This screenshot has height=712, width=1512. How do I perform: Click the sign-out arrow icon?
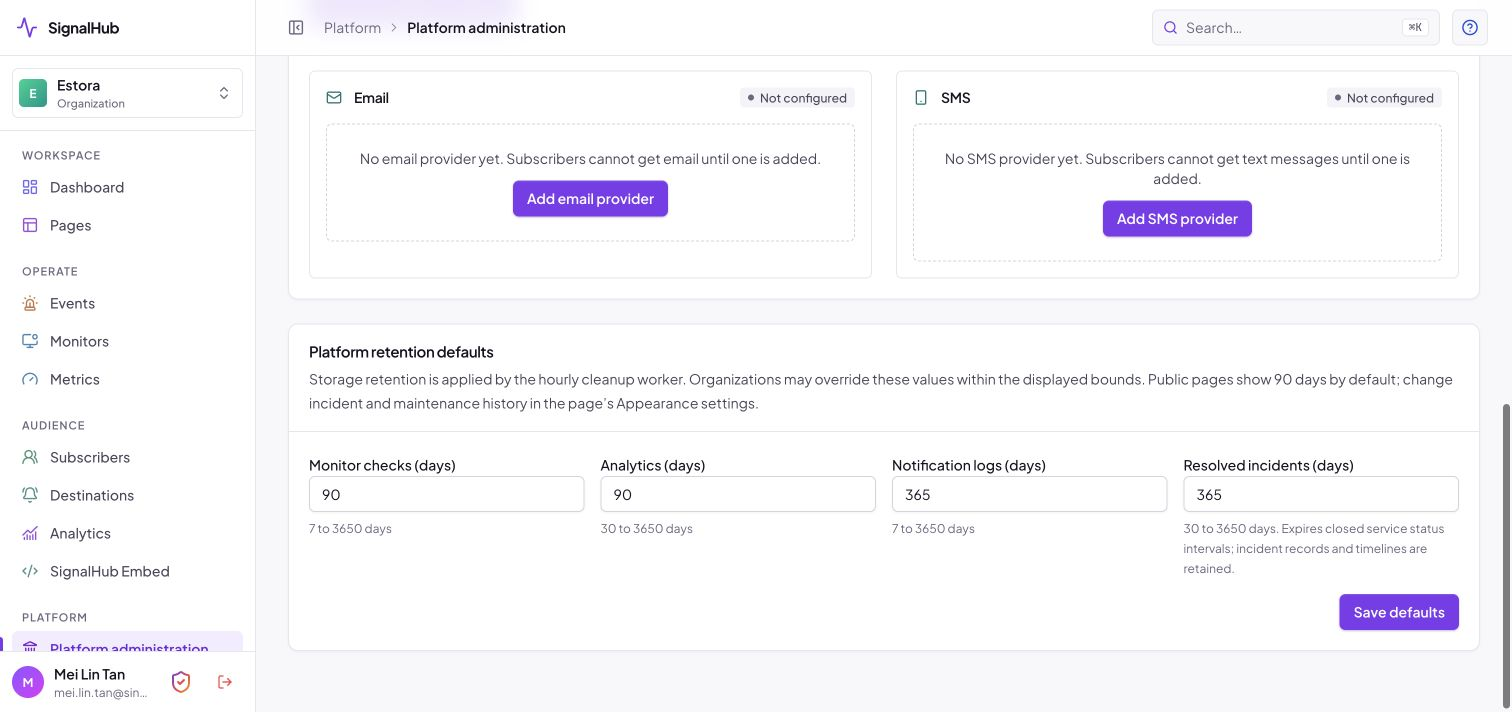click(x=225, y=682)
